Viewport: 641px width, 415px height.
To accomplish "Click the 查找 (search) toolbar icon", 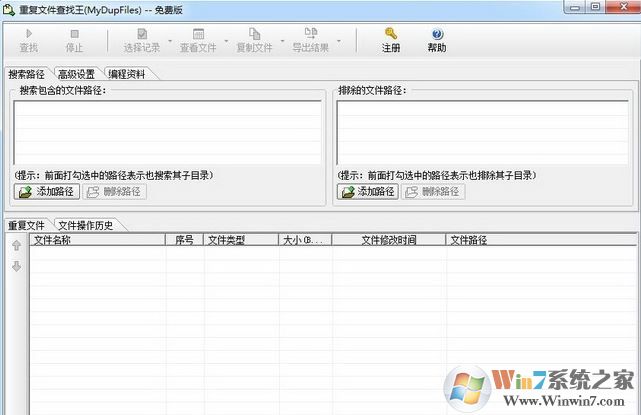I will (x=29, y=34).
